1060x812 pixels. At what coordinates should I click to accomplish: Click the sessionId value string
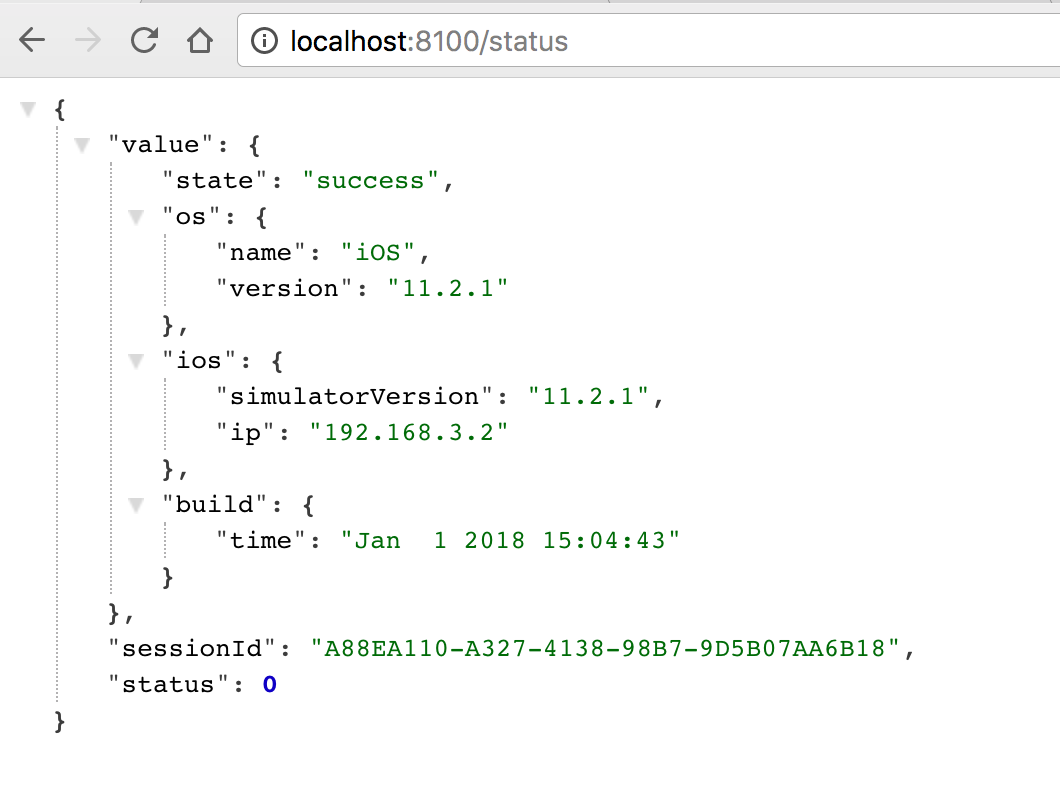[x=605, y=648]
